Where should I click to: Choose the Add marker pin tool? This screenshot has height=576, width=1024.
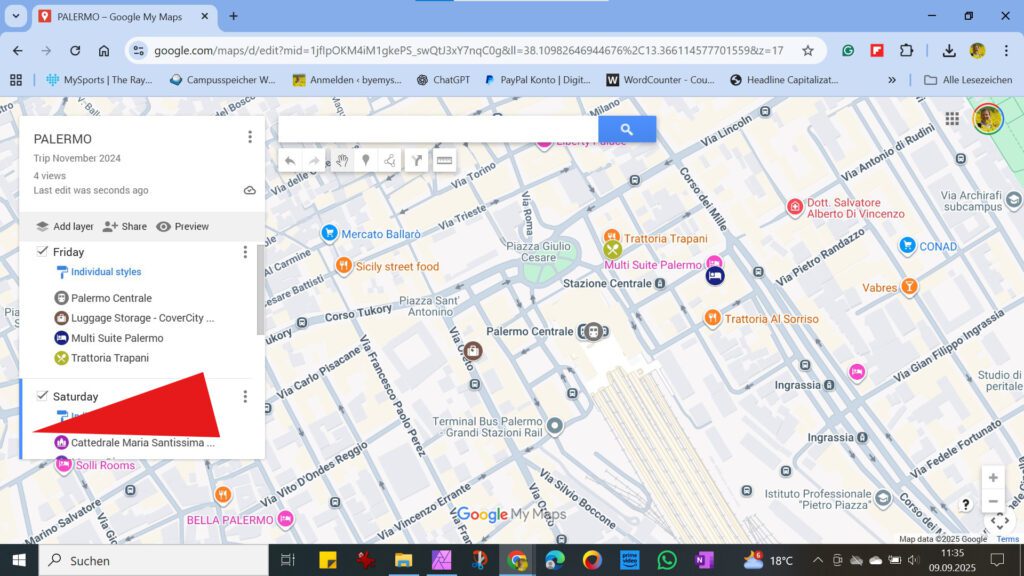click(x=366, y=161)
